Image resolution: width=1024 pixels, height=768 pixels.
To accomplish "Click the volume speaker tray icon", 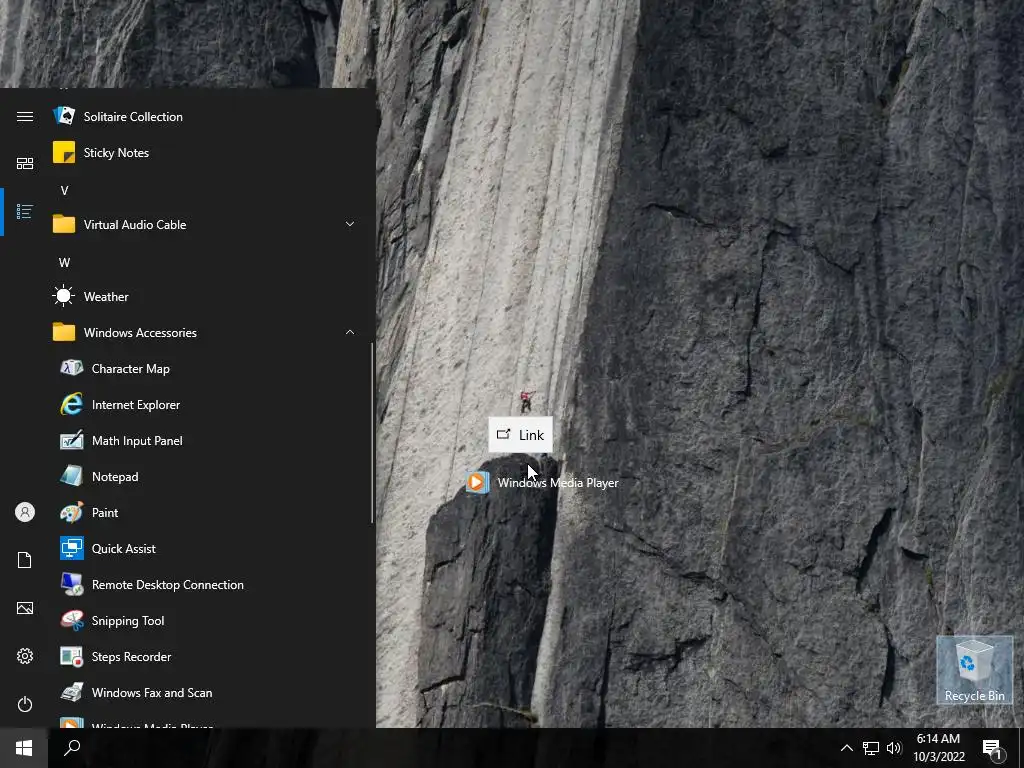I will click(894, 748).
